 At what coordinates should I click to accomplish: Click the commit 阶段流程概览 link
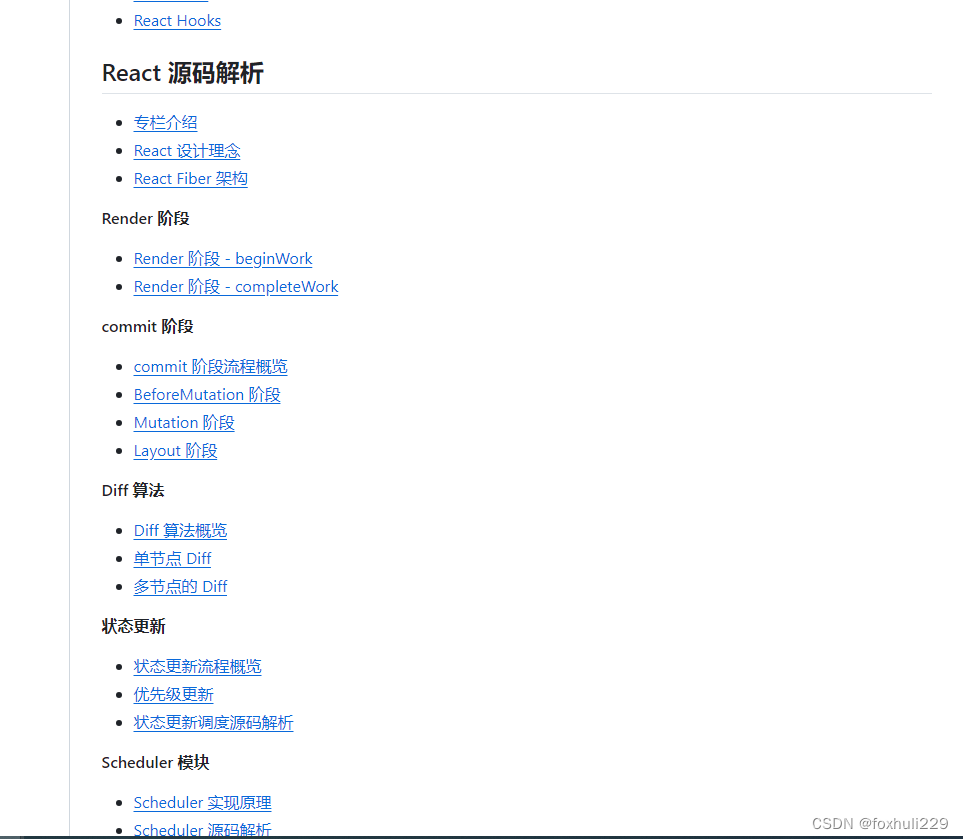point(210,367)
